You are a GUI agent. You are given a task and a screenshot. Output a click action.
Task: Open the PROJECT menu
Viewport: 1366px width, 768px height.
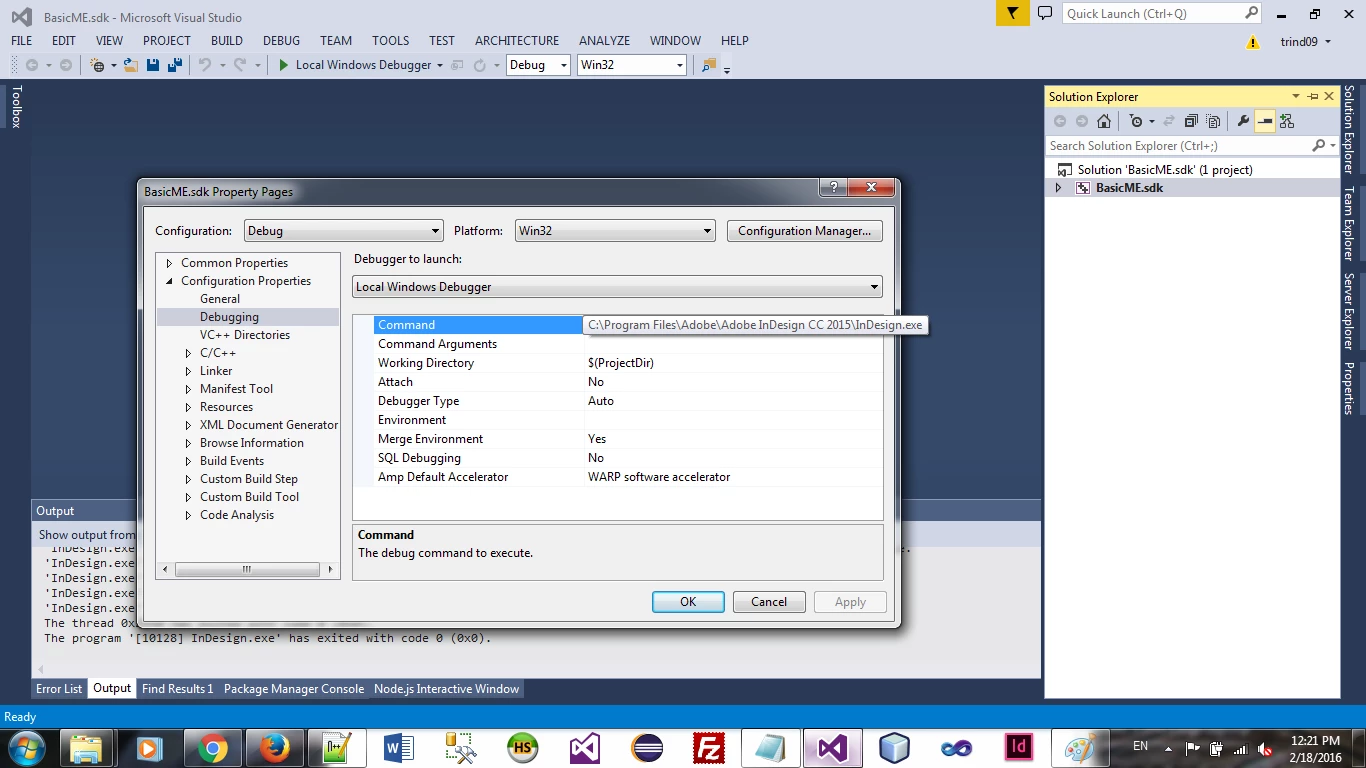click(167, 41)
